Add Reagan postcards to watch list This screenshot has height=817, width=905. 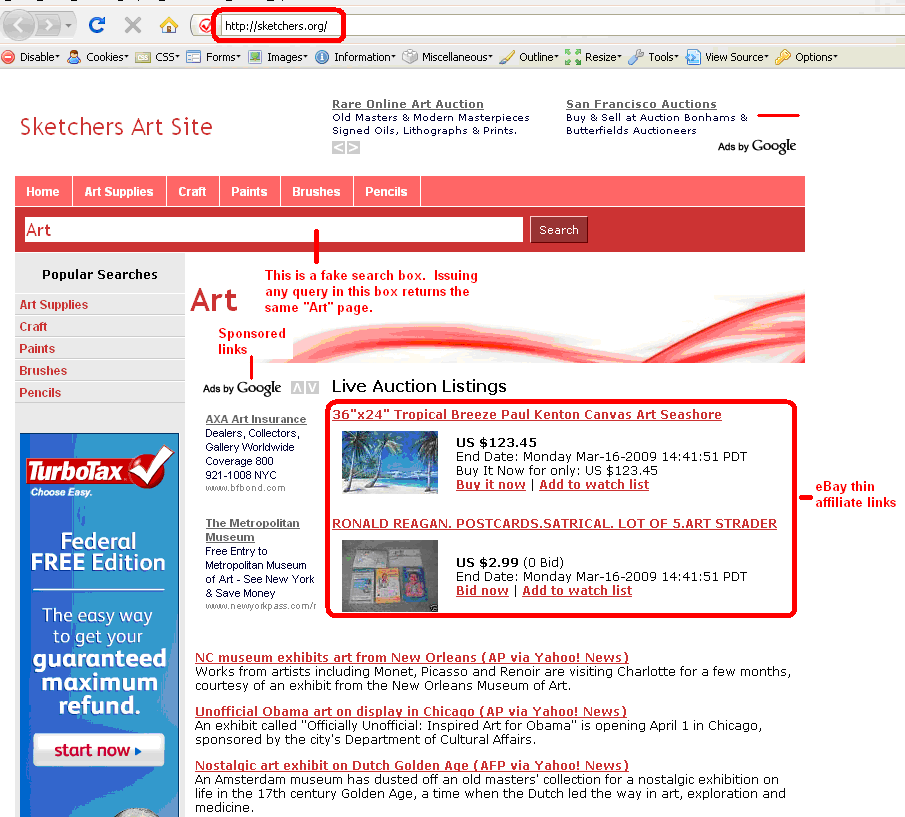[577, 590]
